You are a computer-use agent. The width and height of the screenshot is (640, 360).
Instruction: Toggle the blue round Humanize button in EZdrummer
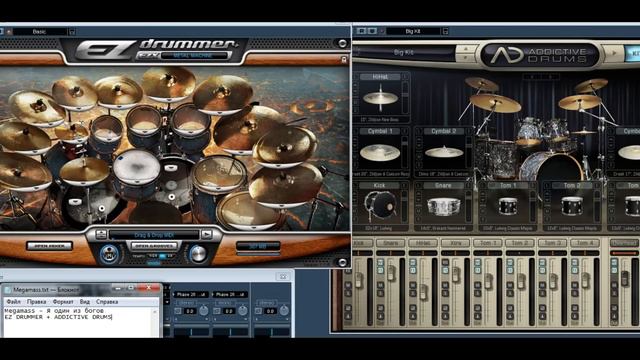(x=109, y=253)
